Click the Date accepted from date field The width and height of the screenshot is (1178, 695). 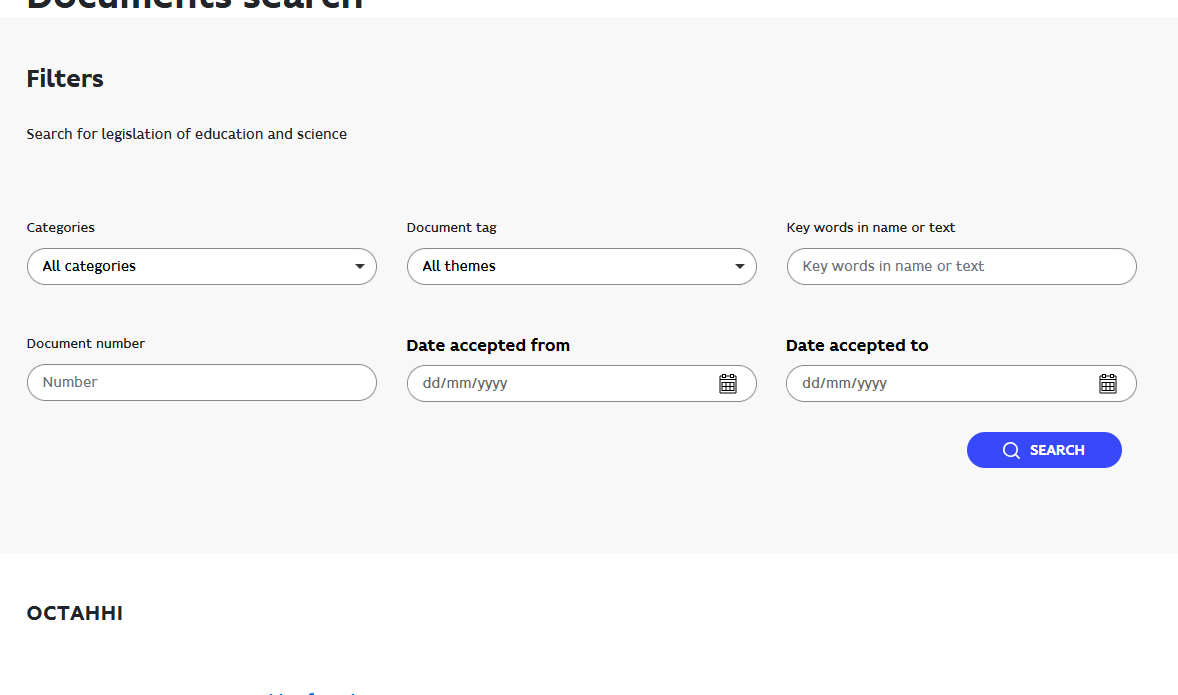tap(560, 384)
